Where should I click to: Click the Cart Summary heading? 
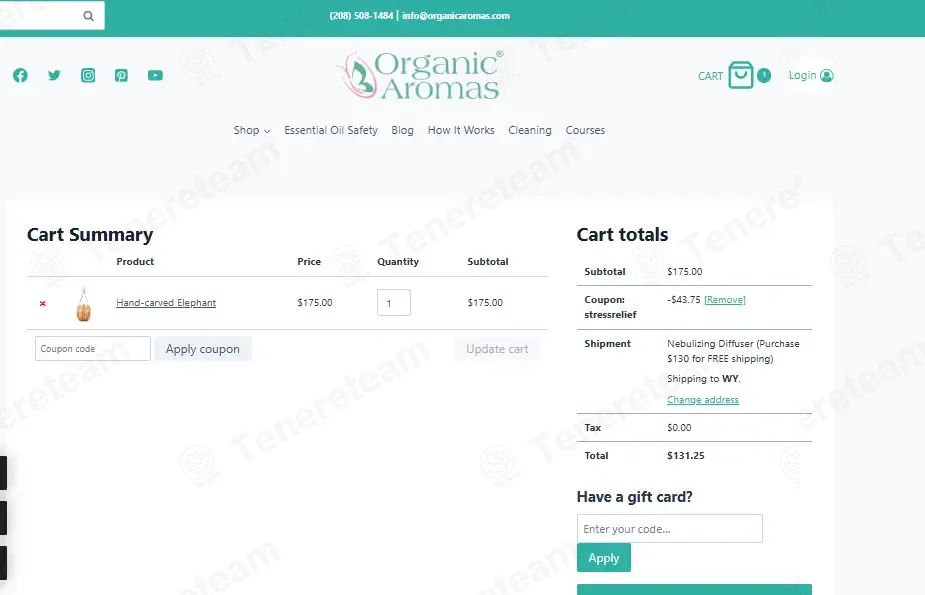tap(90, 235)
